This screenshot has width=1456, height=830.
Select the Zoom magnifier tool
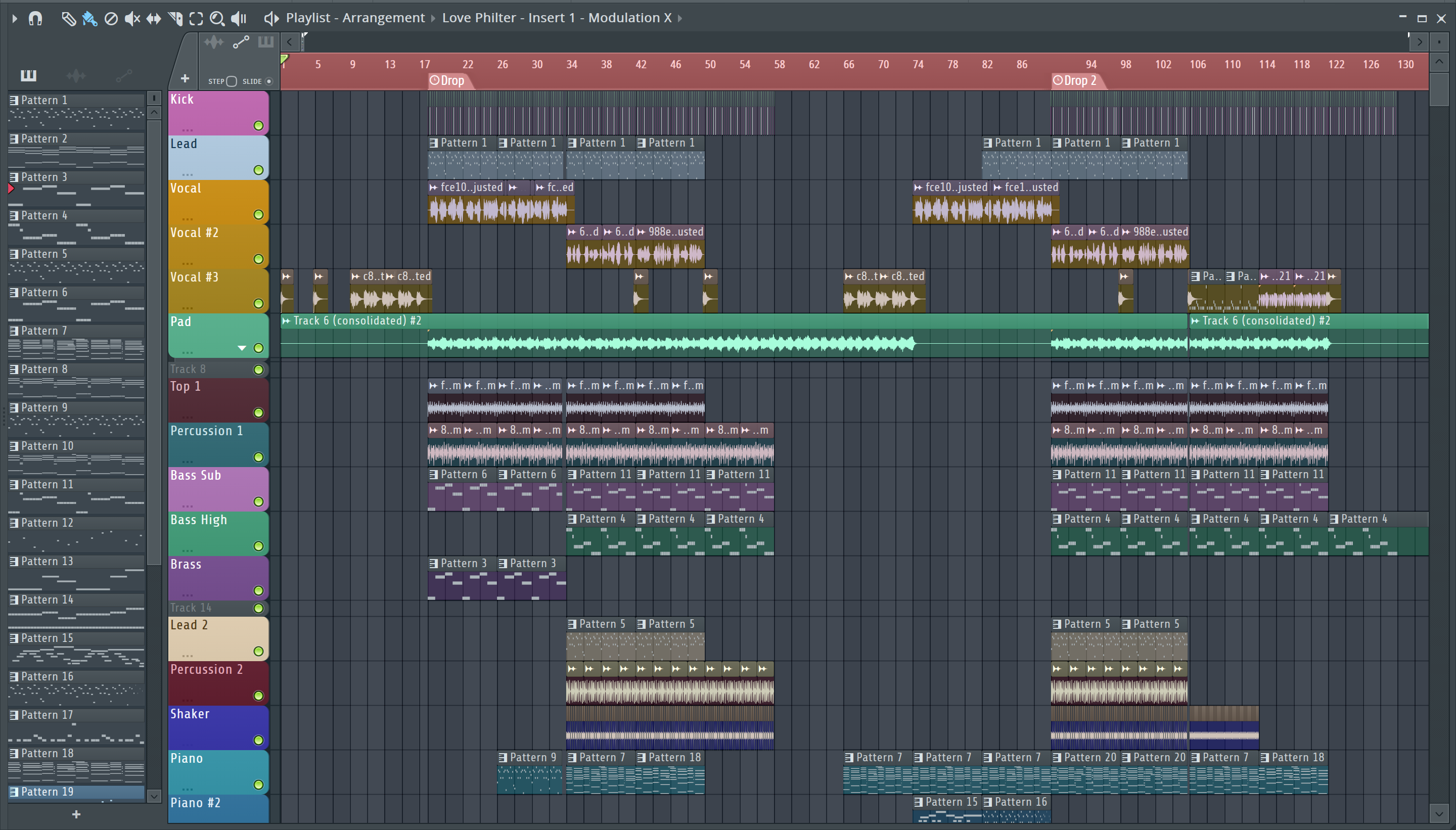(217, 18)
